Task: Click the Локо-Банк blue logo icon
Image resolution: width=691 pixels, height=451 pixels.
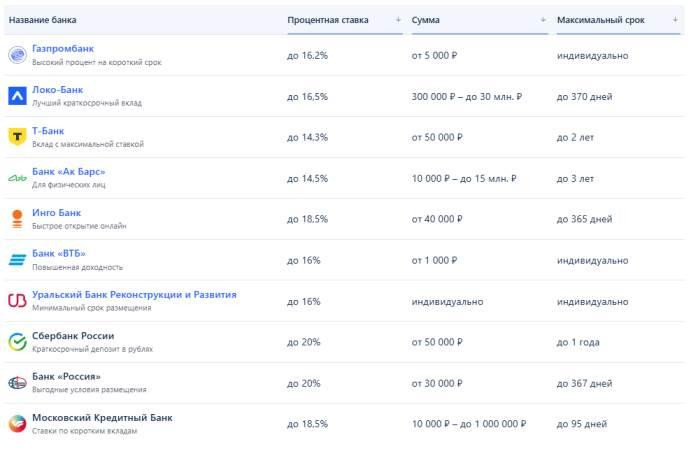Action: click(x=17, y=96)
